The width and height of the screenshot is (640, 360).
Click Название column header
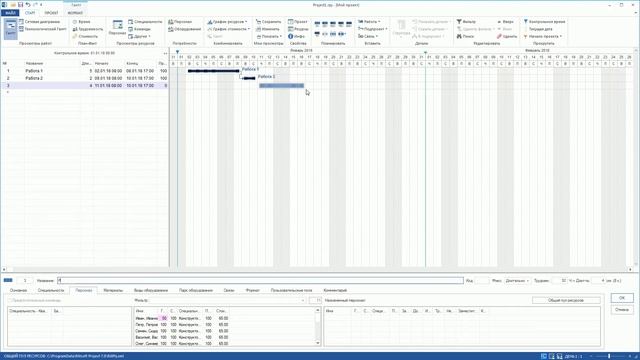34,64
